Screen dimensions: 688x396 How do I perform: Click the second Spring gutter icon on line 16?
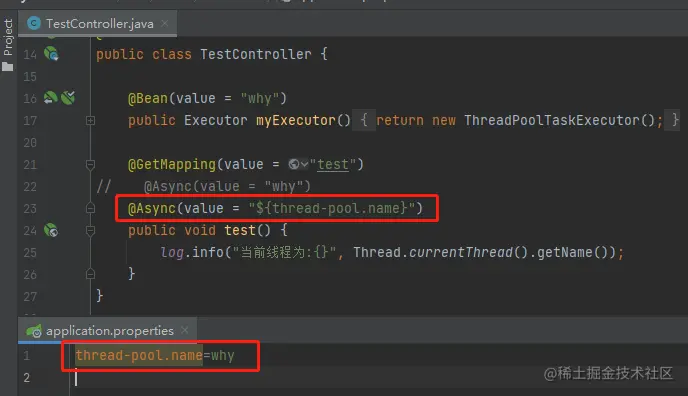[68, 97]
